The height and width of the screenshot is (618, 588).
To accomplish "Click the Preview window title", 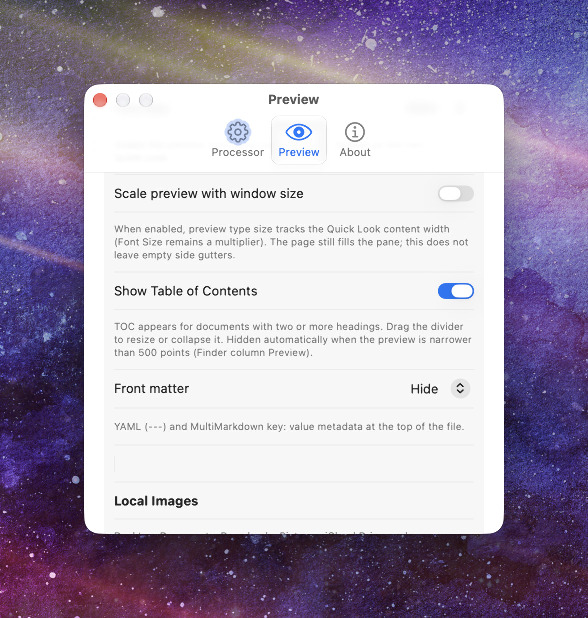I will [x=294, y=100].
